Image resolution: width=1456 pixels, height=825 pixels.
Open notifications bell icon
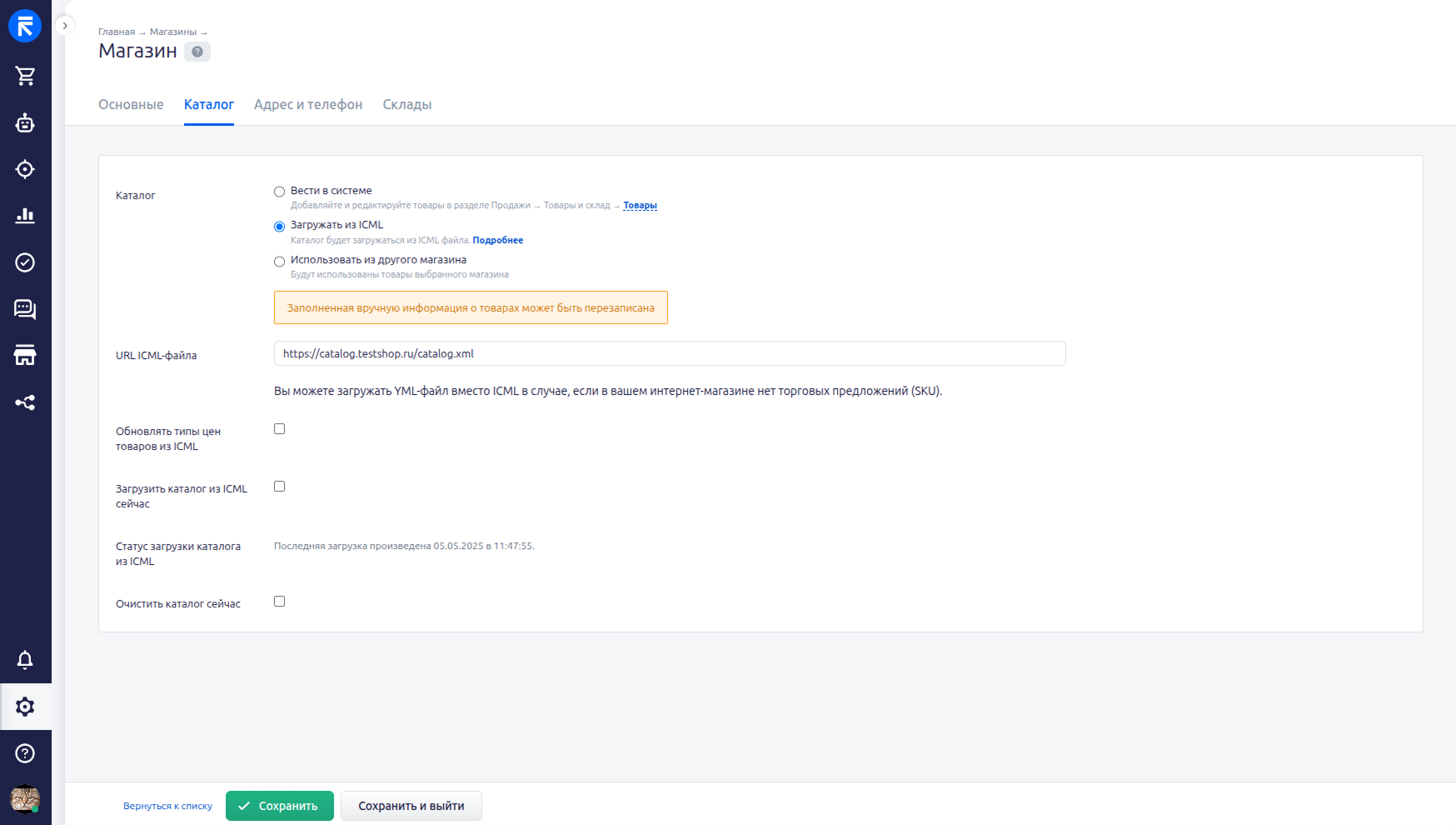pyautogui.click(x=25, y=660)
